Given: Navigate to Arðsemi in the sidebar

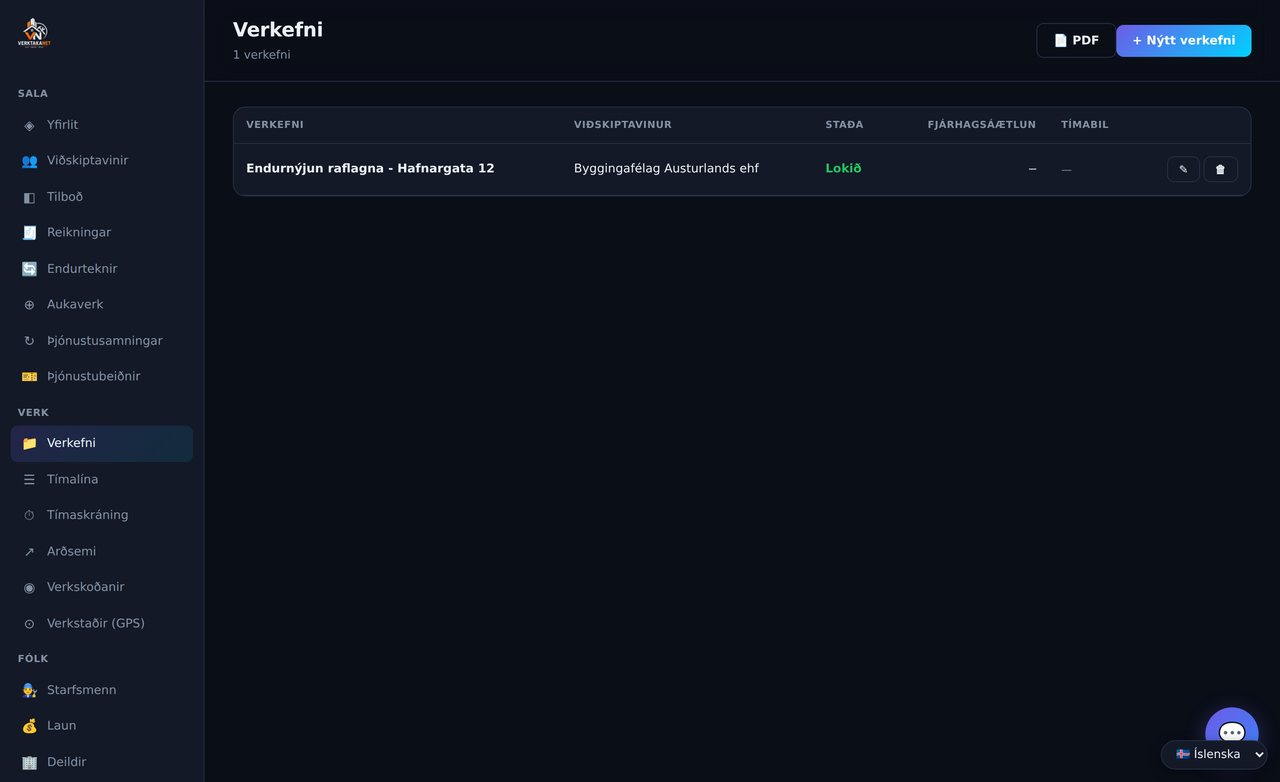Looking at the screenshot, I should pos(102,552).
